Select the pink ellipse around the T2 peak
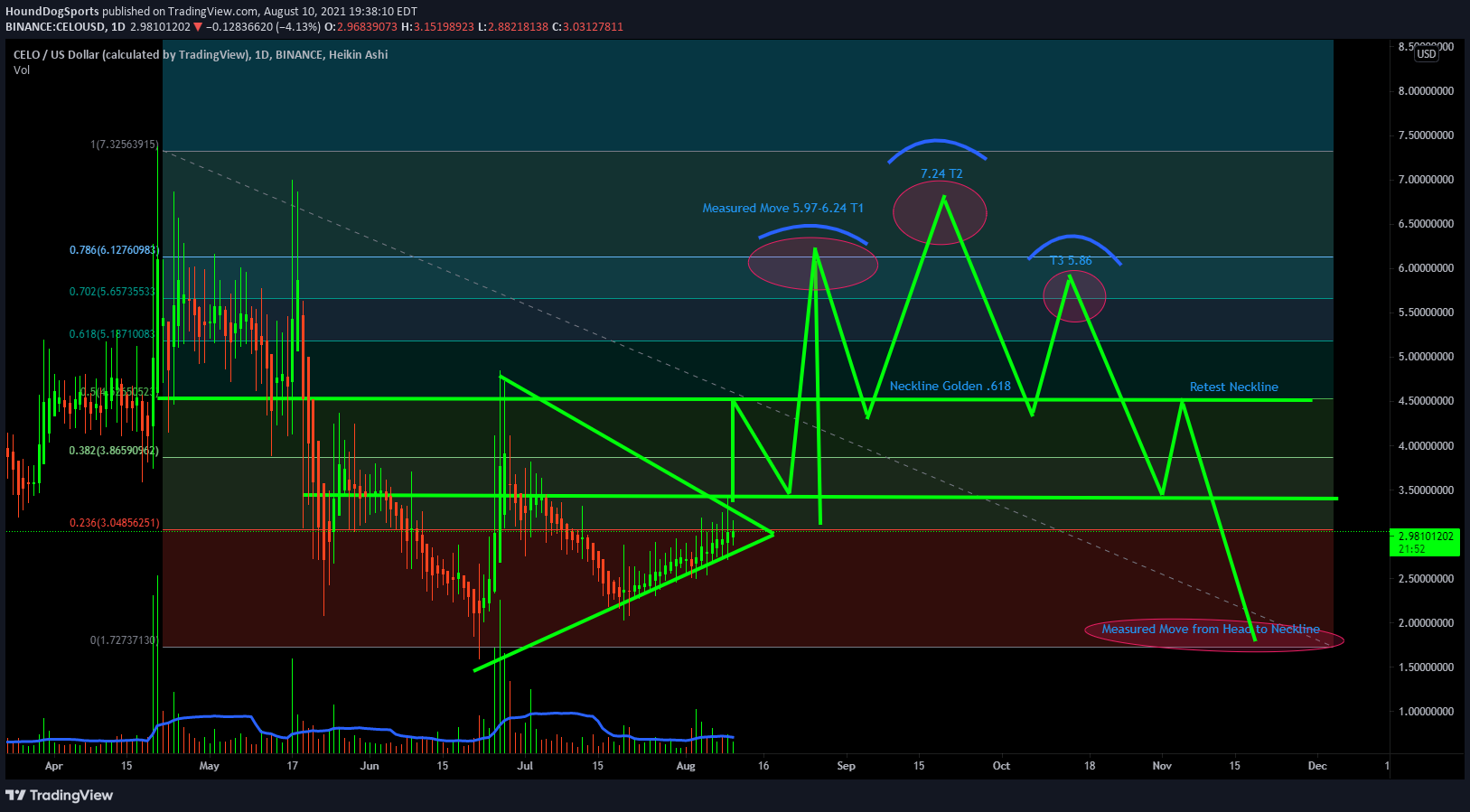The image size is (1470, 812). point(940,212)
